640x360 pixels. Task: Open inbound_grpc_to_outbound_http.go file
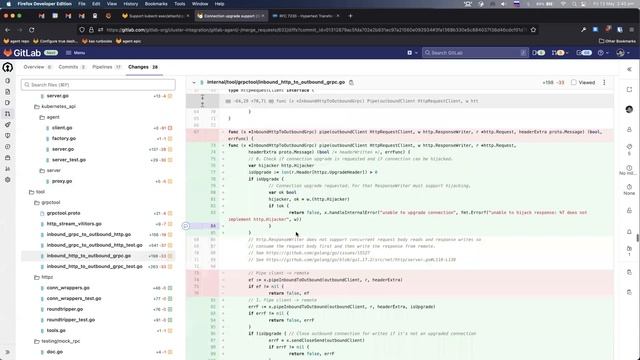89,235
